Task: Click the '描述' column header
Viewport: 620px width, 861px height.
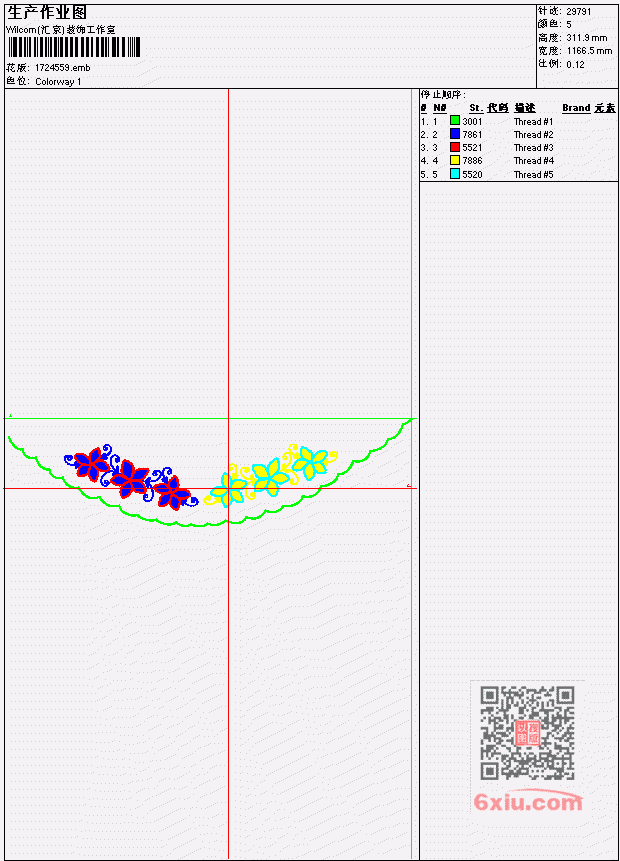Action: pyautogui.click(x=525, y=108)
